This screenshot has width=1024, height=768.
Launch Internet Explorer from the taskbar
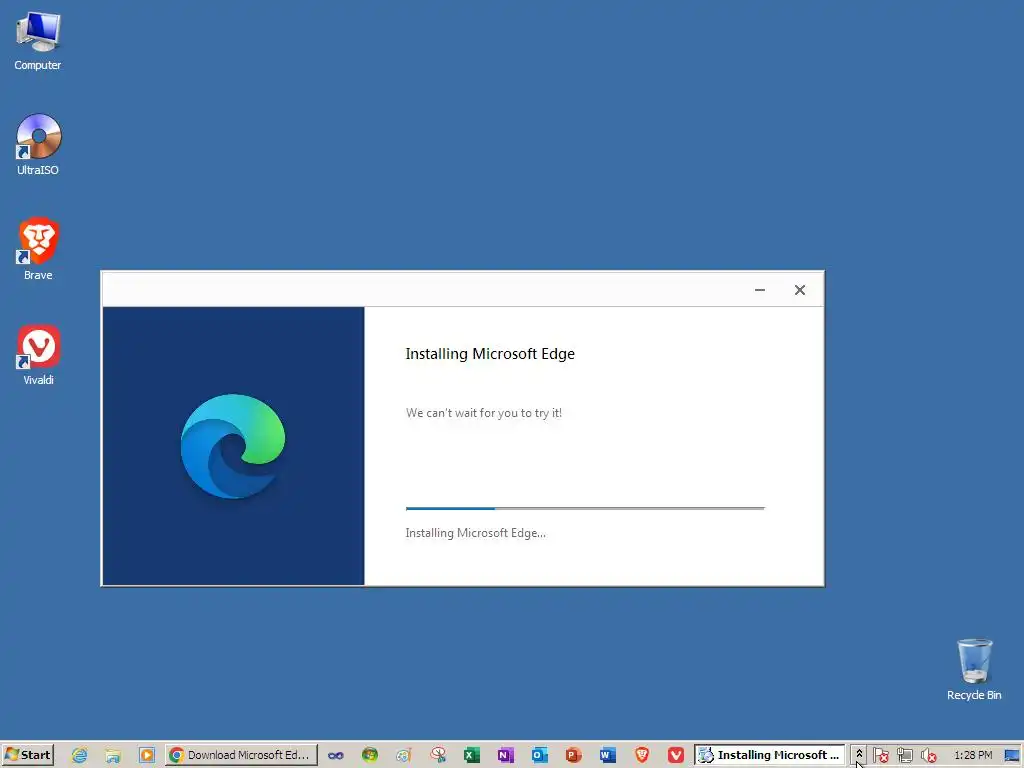coord(80,755)
